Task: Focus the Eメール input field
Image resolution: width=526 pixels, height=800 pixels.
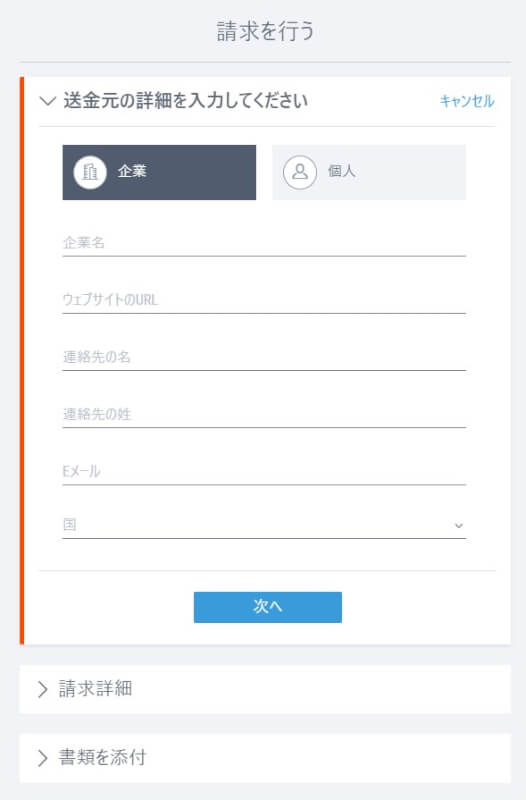Action: (264, 471)
